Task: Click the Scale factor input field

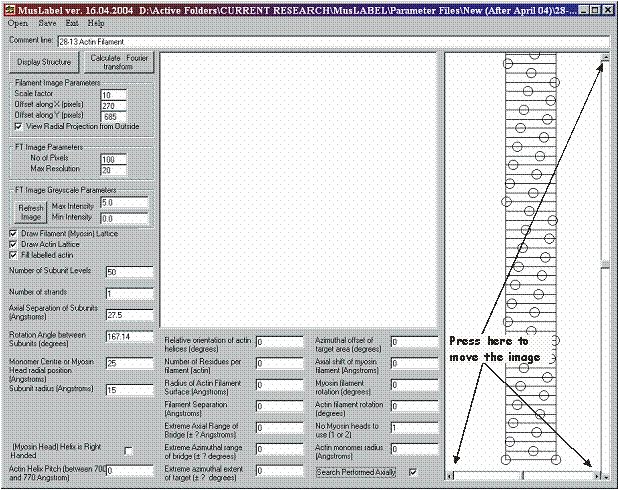Action: point(114,95)
